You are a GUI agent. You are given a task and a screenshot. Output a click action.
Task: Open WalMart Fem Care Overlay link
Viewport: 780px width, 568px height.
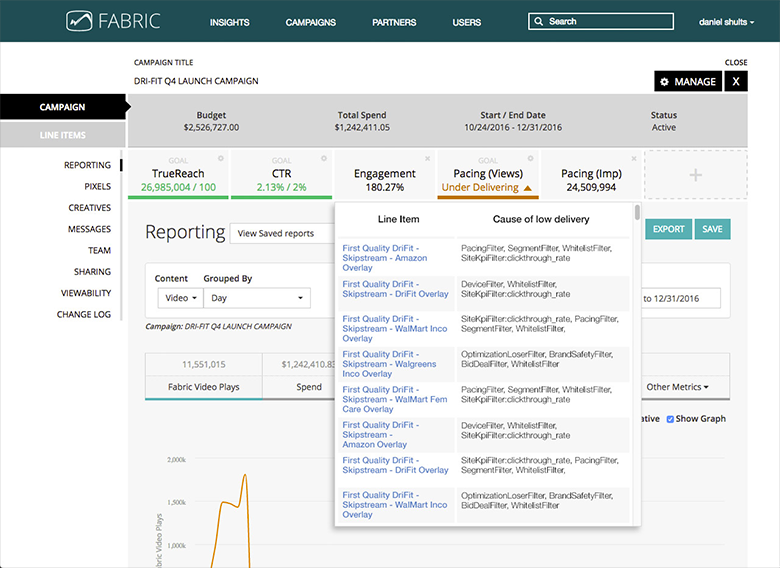pos(394,399)
